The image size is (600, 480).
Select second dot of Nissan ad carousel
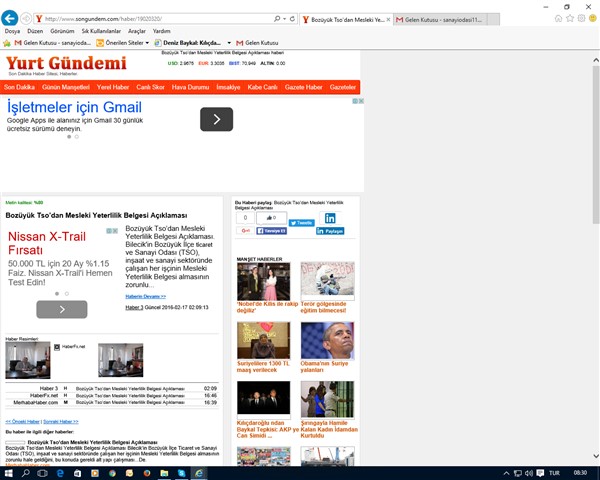(x=67, y=294)
